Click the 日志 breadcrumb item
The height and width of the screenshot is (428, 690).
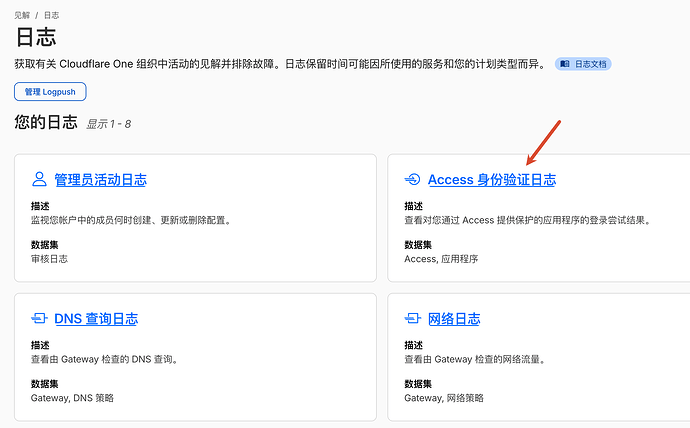[51, 15]
